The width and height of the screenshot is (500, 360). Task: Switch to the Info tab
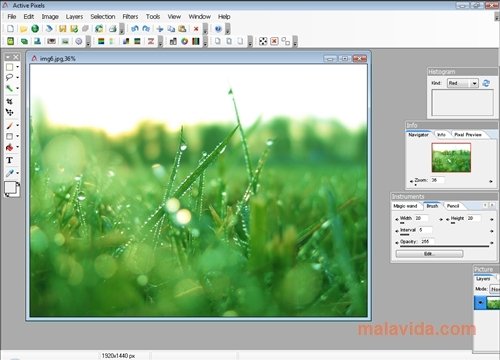[x=441, y=135]
